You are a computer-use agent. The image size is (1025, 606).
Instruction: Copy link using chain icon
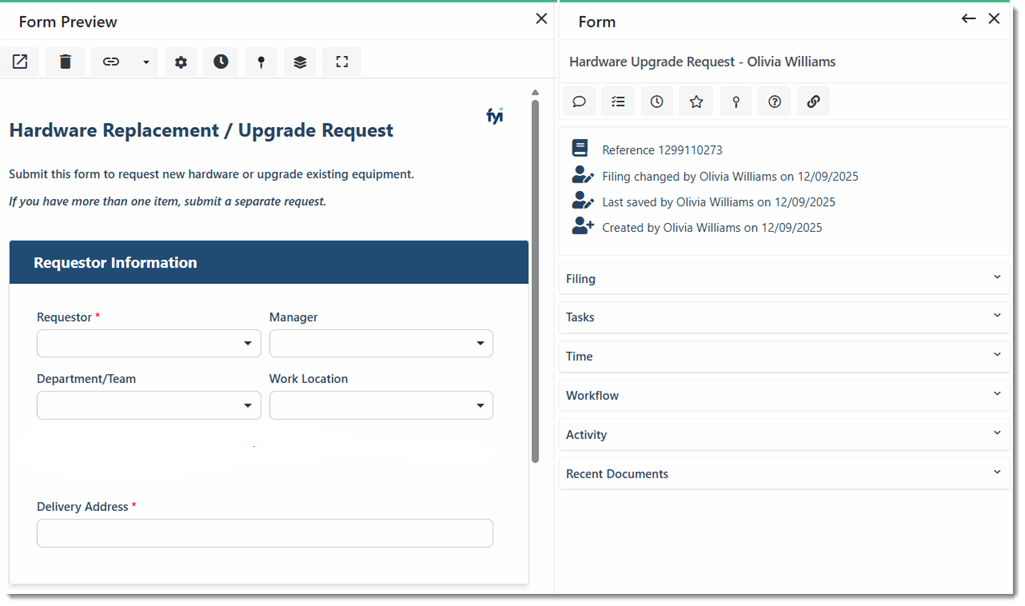(x=111, y=61)
